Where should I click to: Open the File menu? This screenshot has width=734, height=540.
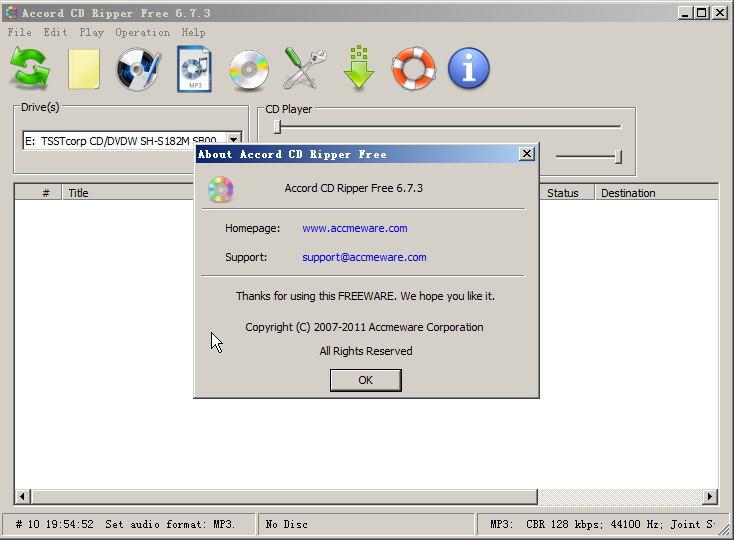pos(19,32)
